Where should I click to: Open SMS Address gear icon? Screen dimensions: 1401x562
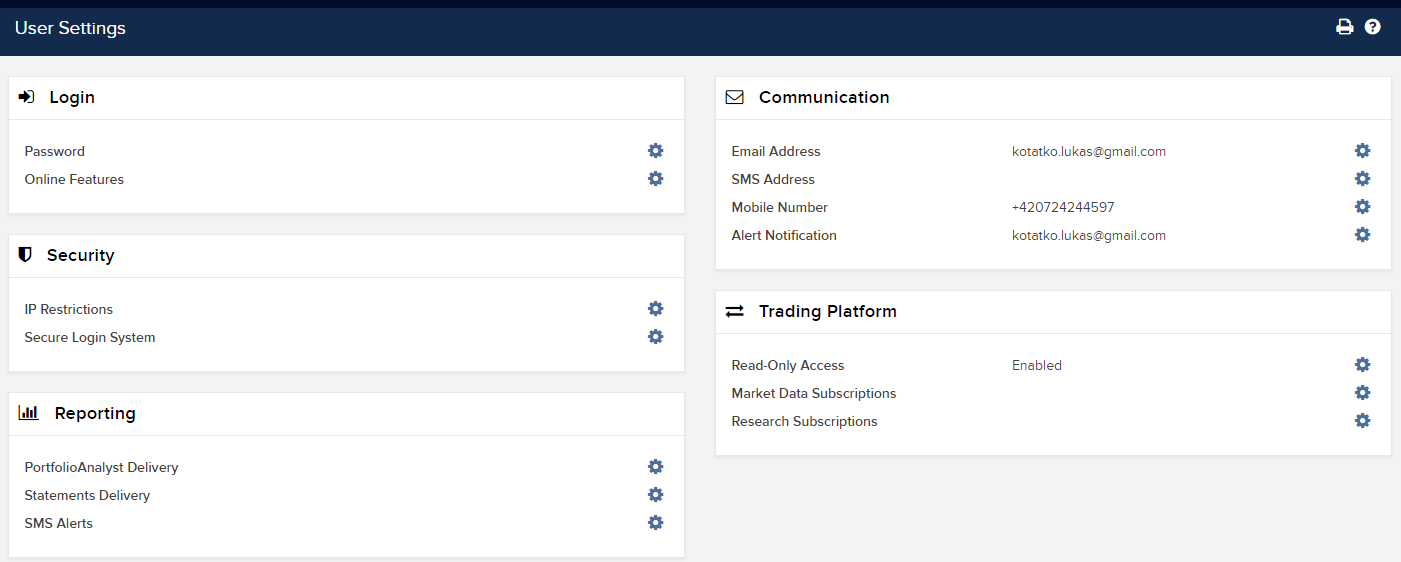(x=1363, y=179)
